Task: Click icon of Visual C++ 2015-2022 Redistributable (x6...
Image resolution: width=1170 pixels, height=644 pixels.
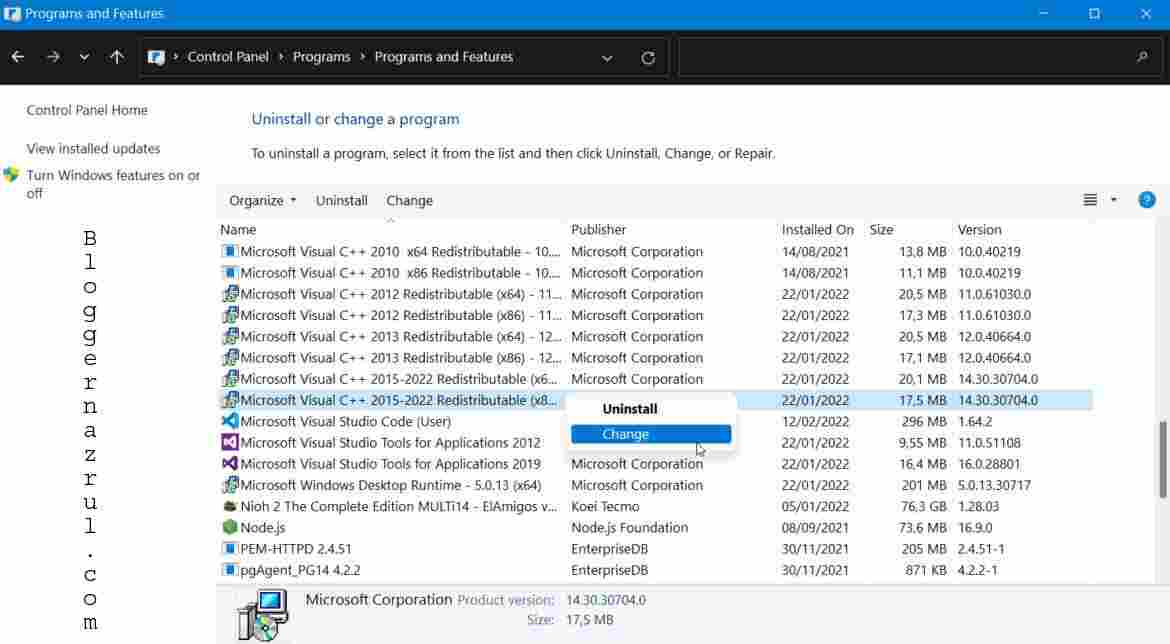Action: (x=230, y=378)
